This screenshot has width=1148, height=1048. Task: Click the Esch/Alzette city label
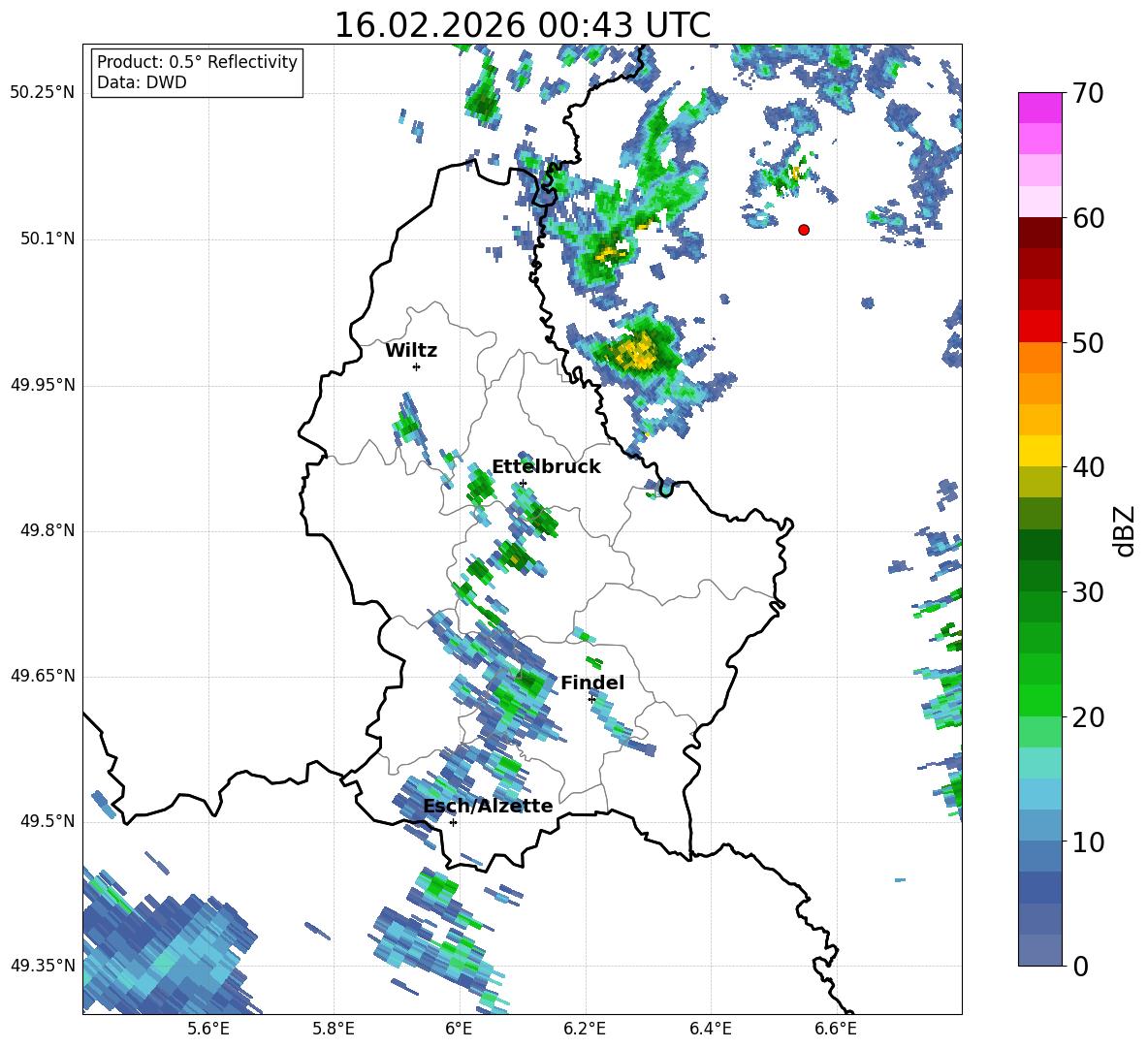click(488, 806)
